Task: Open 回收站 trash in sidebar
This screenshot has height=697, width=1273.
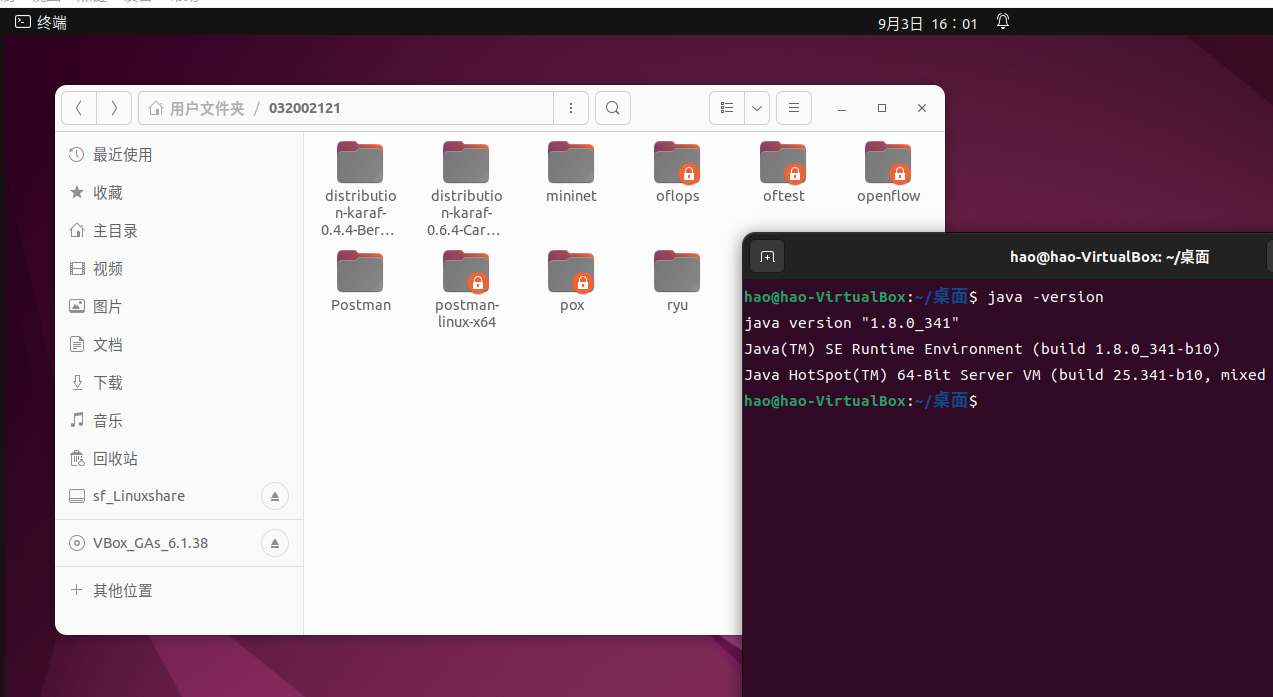Action: pyautogui.click(x=179, y=459)
